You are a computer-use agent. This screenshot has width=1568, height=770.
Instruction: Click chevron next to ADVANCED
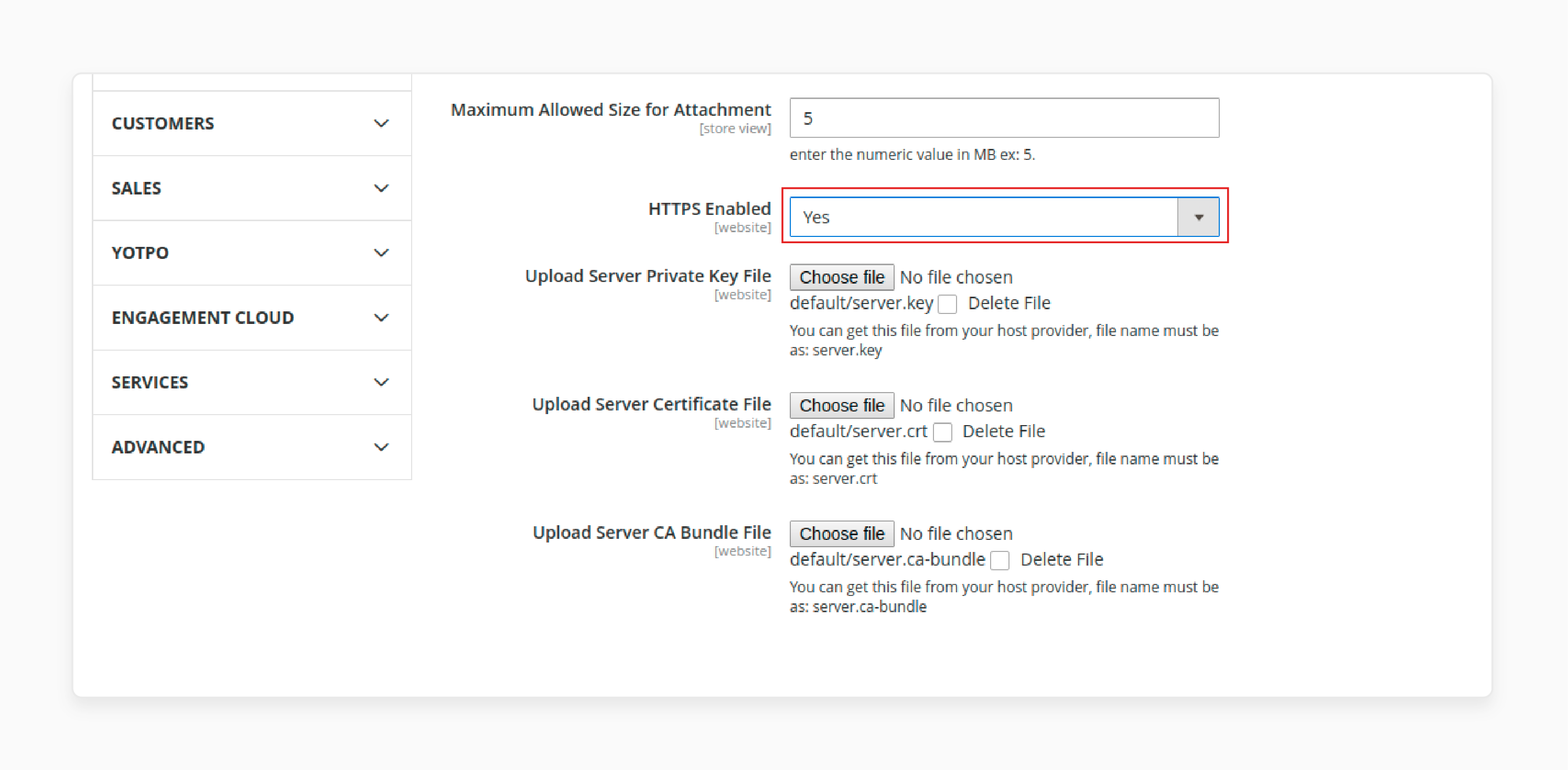tap(383, 446)
